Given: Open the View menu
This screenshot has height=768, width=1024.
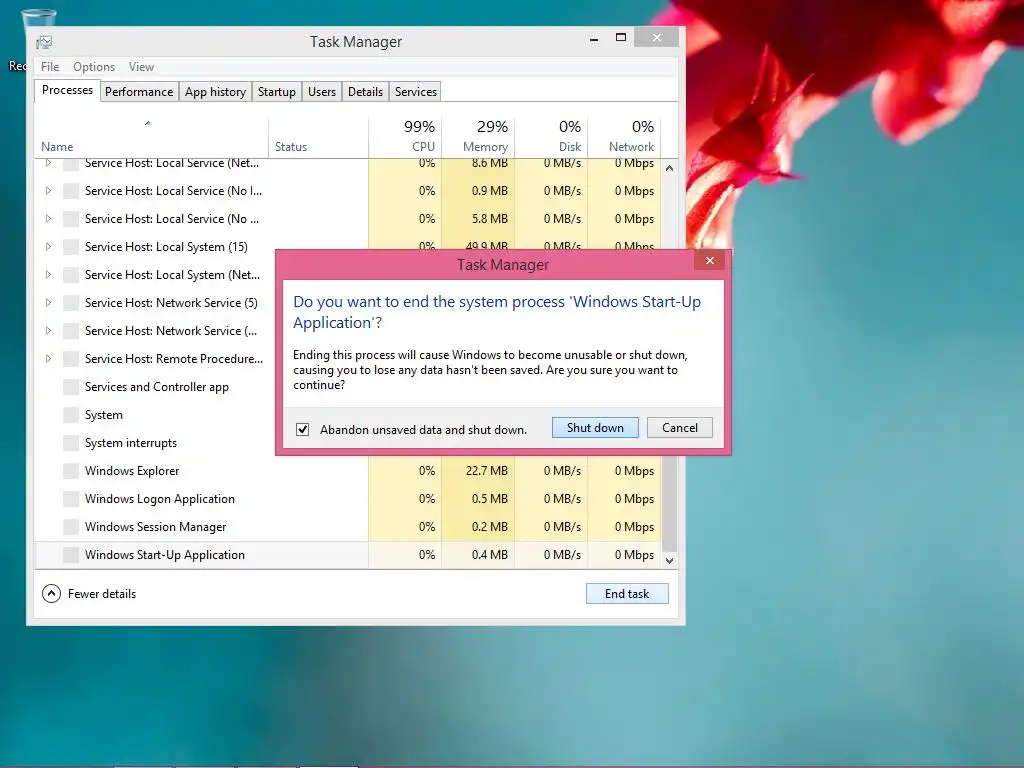Looking at the screenshot, I should [x=141, y=67].
